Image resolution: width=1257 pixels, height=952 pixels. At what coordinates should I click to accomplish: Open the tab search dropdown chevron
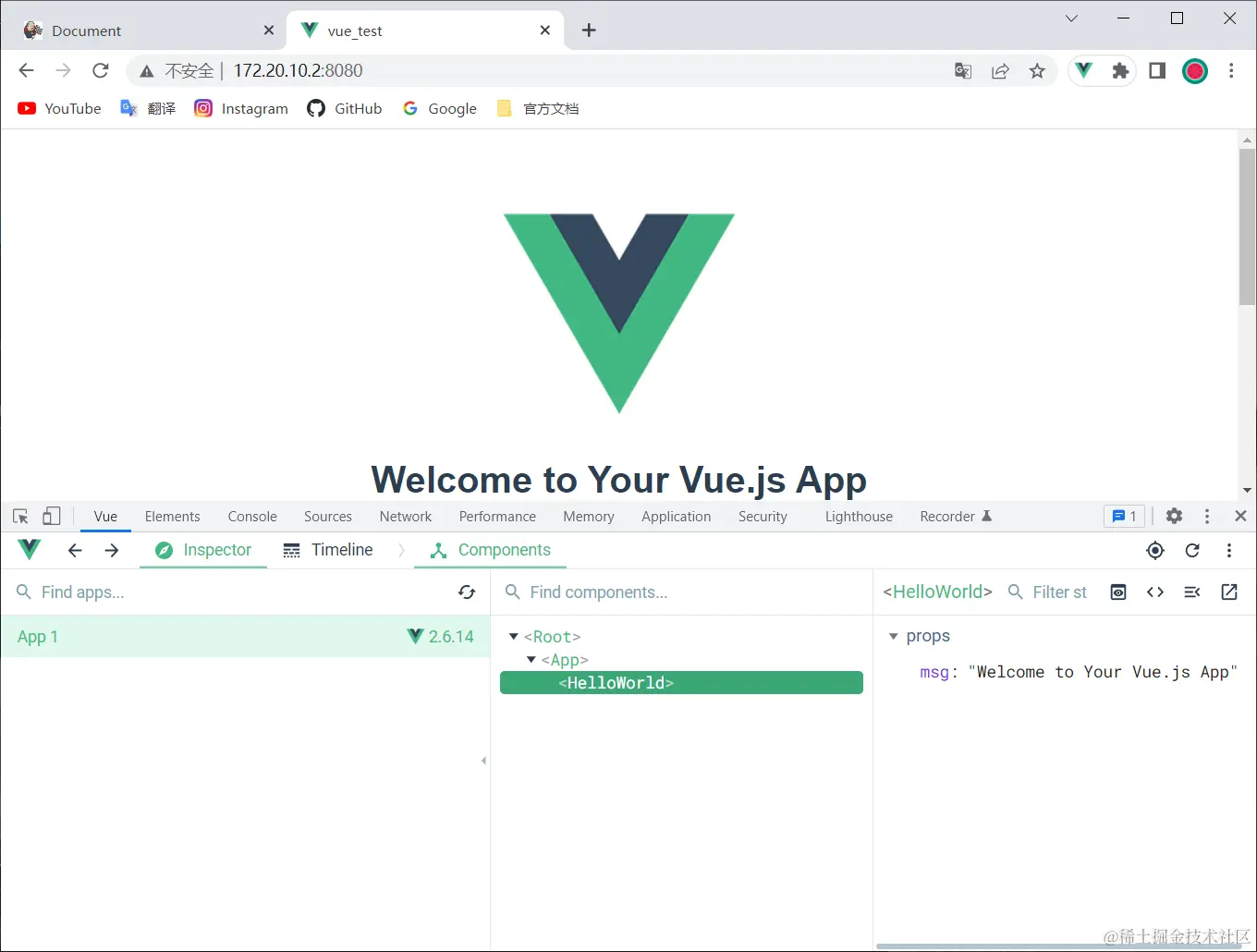[x=1071, y=18]
